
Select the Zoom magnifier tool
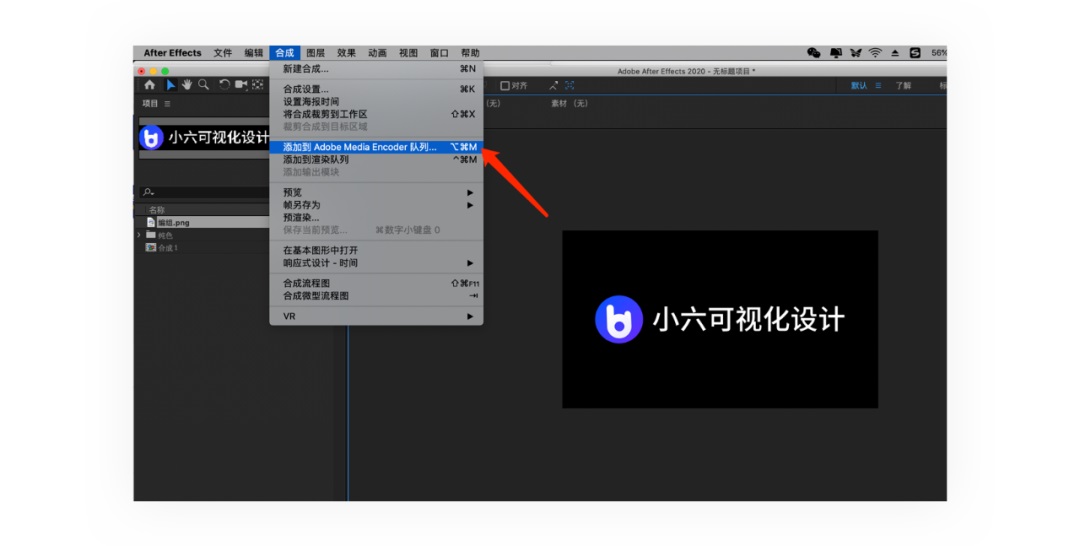pos(204,85)
